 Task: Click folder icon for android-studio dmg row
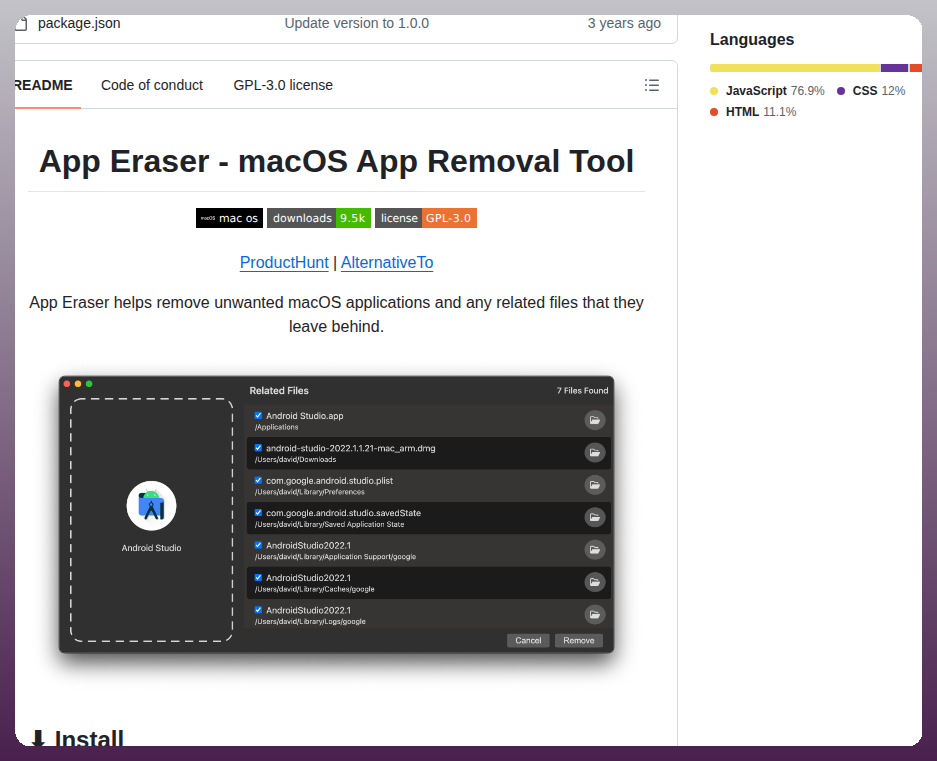595,453
